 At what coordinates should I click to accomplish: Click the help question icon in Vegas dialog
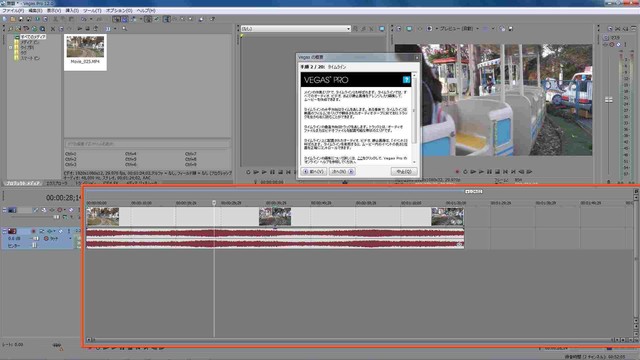(x=406, y=80)
